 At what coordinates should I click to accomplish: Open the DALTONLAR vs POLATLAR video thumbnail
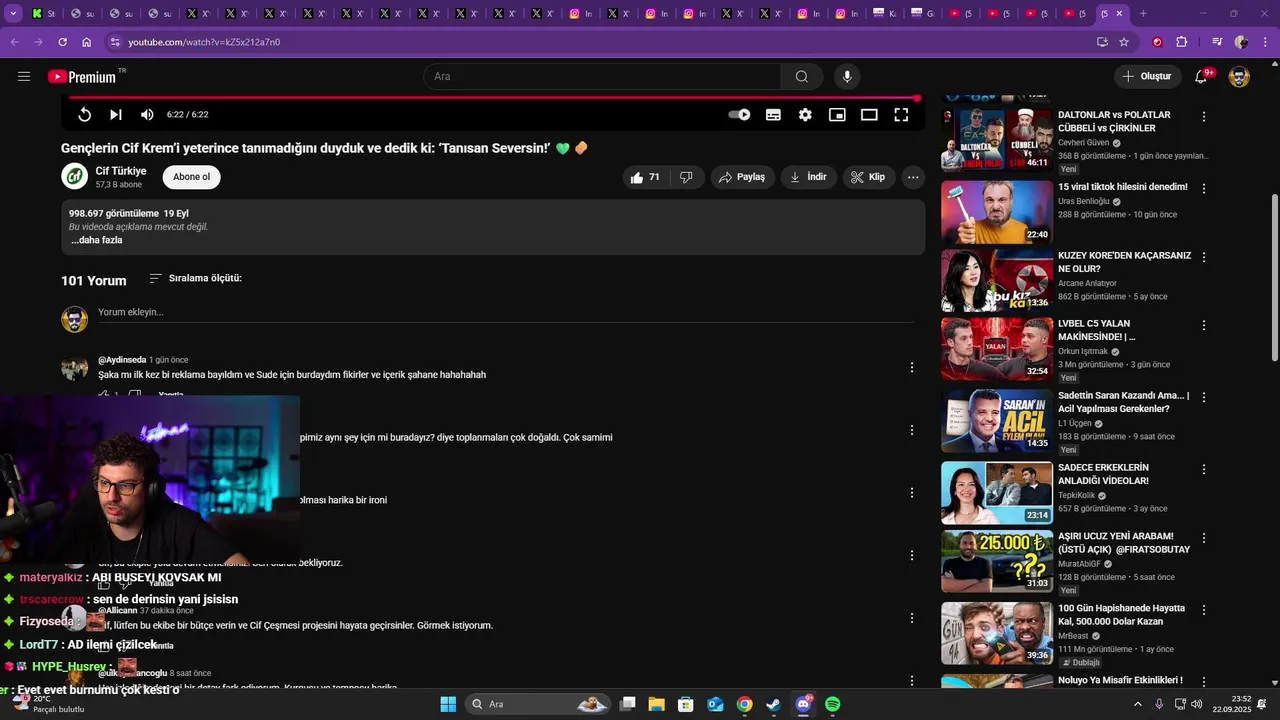coord(997,139)
